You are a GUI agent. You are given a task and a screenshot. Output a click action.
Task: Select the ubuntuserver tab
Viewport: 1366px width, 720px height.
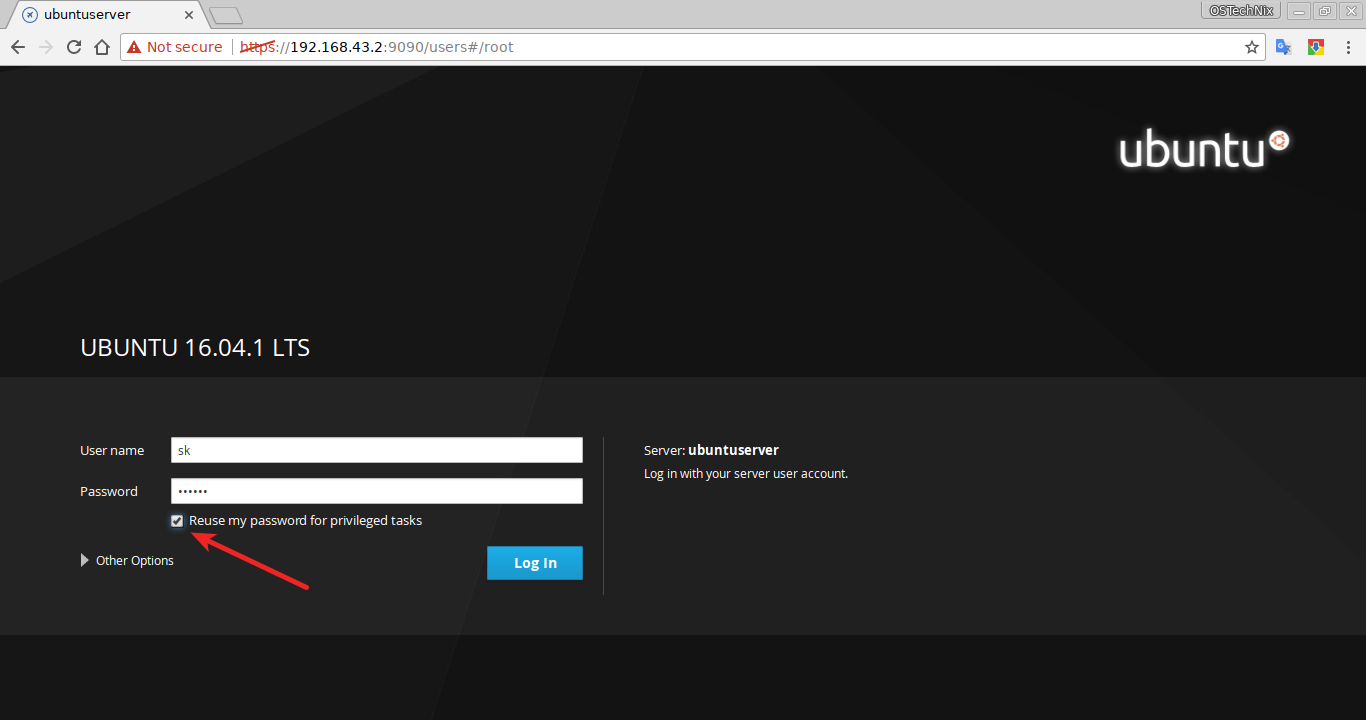pos(107,15)
